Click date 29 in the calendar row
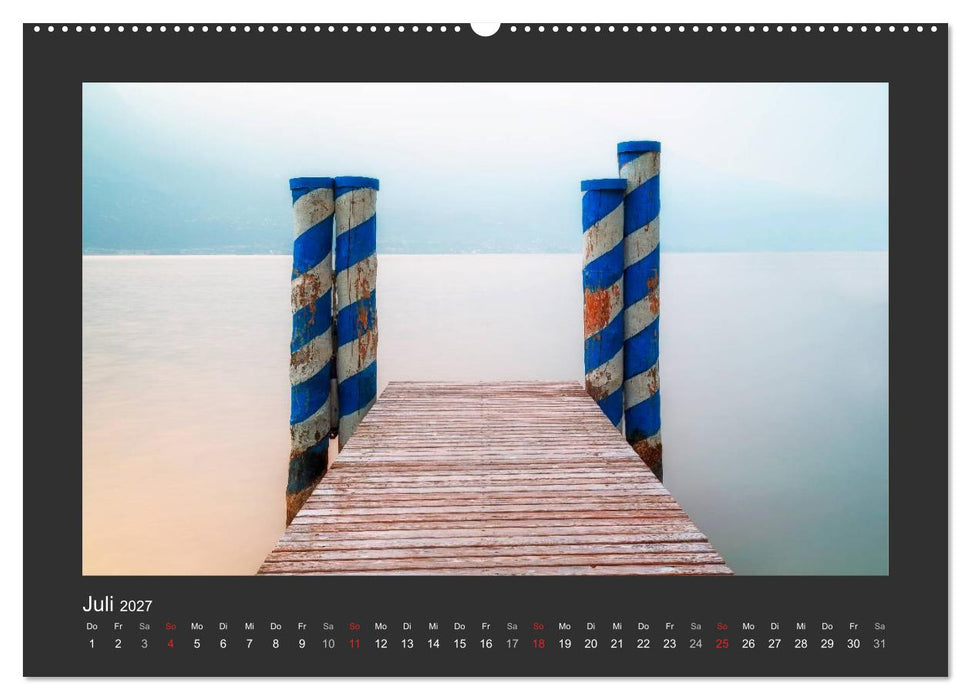Screen dimensions: 971x700 coord(827,644)
